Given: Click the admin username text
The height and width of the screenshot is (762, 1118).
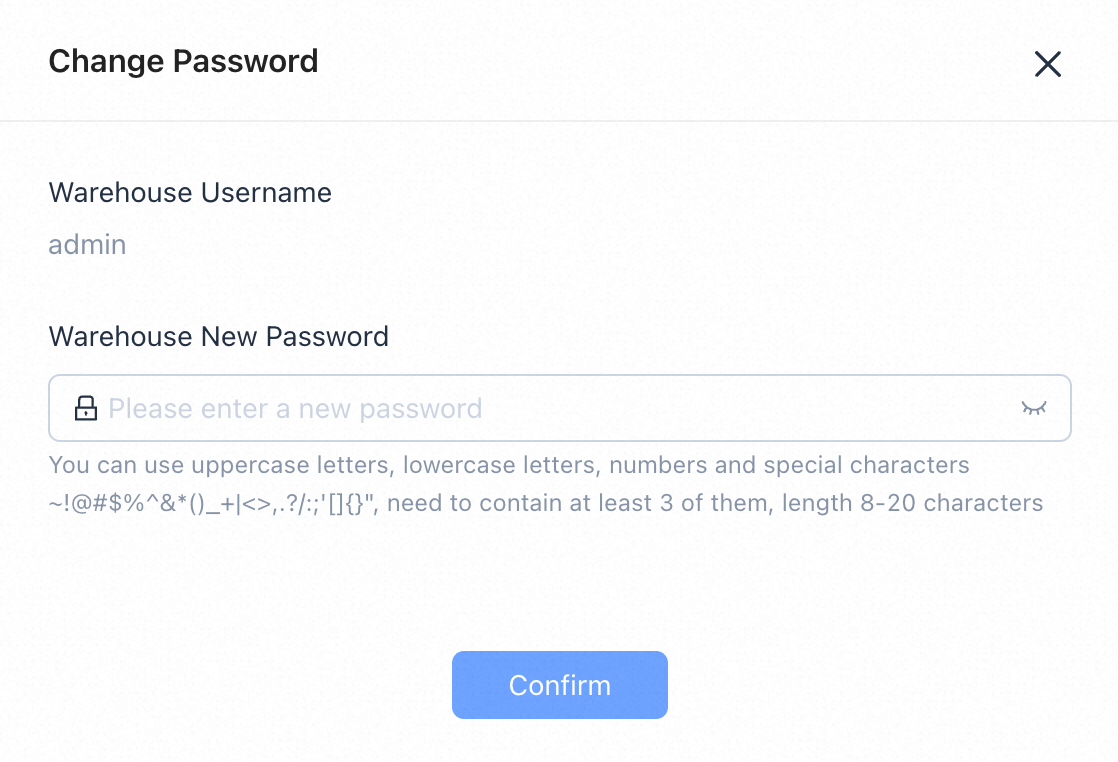Looking at the screenshot, I should 87,244.
